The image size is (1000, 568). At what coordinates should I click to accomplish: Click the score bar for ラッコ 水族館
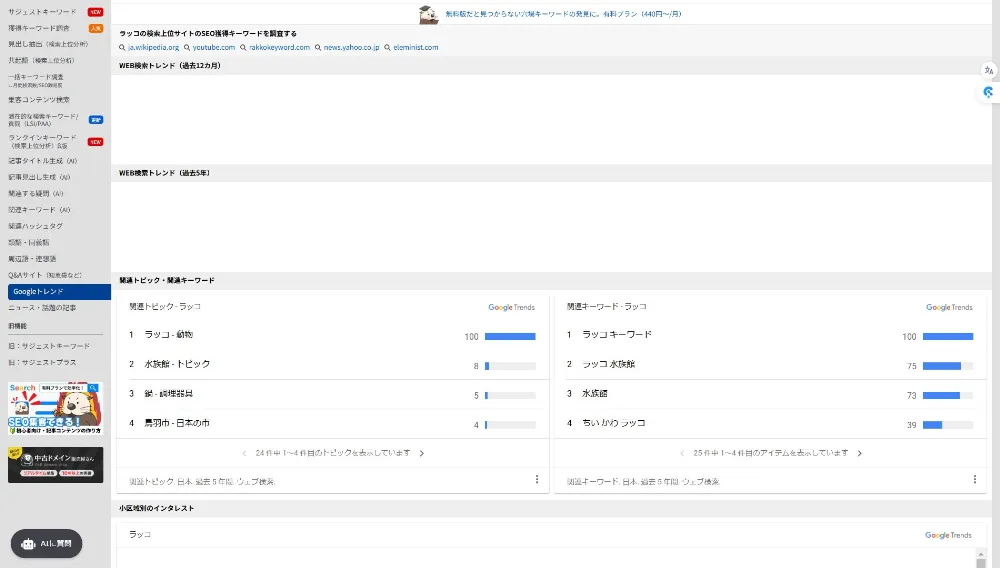pos(948,366)
